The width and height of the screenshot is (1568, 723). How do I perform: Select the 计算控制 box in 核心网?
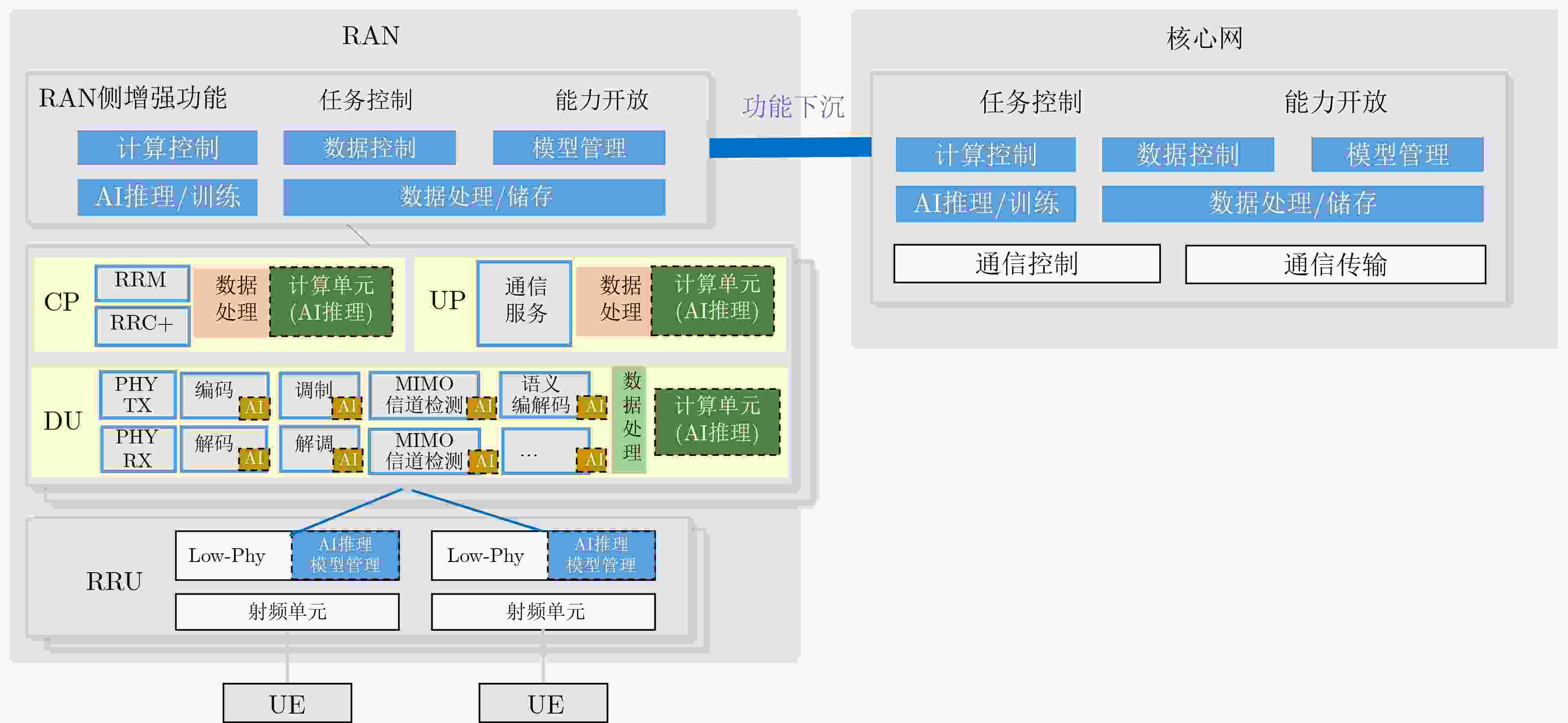(985, 154)
